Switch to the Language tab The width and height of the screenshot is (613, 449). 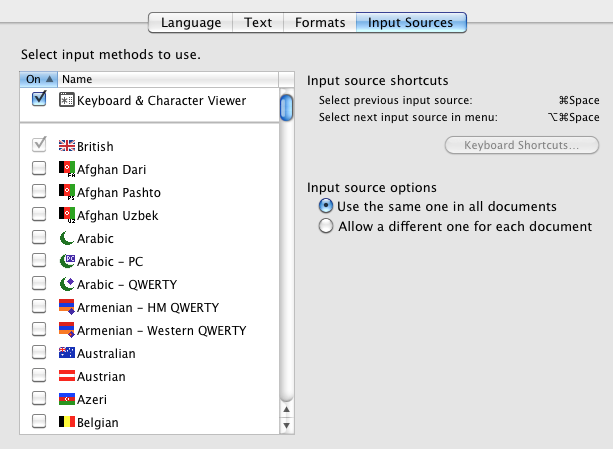[x=191, y=22]
